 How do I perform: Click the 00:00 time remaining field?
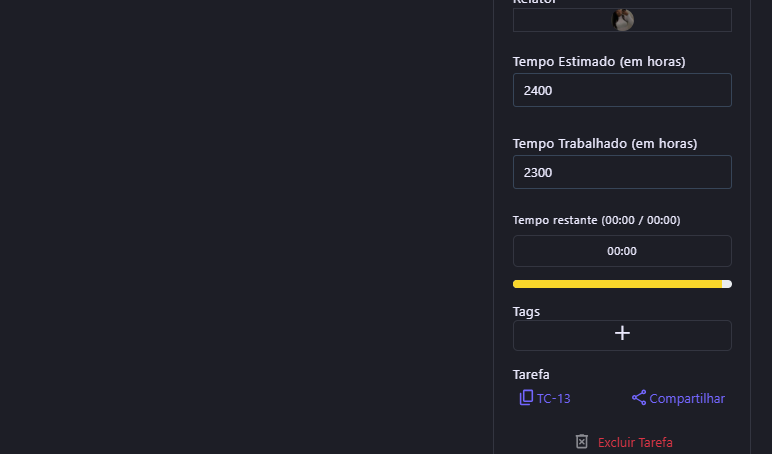tap(622, 251)
